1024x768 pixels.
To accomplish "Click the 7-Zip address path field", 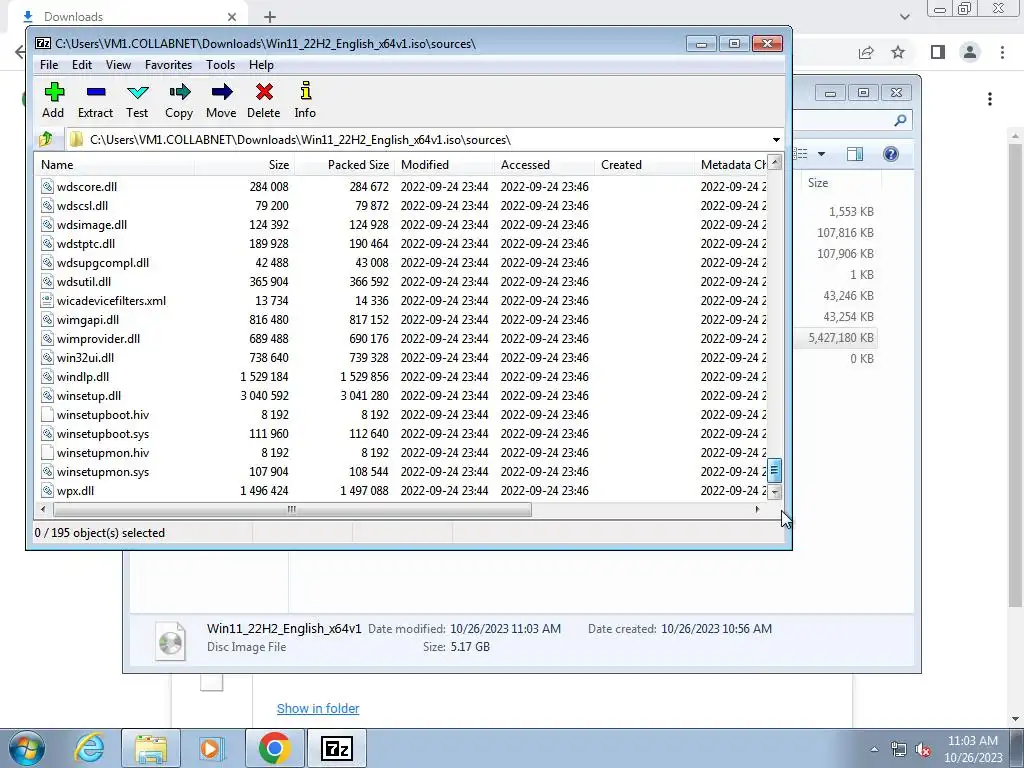I will (418, 140).
